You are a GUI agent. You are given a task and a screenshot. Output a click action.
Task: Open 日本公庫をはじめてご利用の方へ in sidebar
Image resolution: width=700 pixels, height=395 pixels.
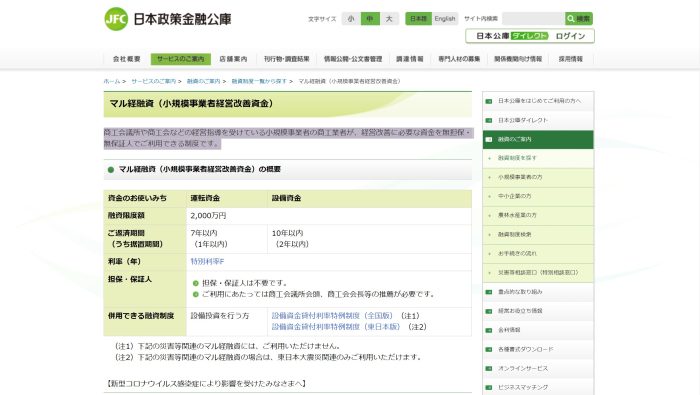(538, 101)
